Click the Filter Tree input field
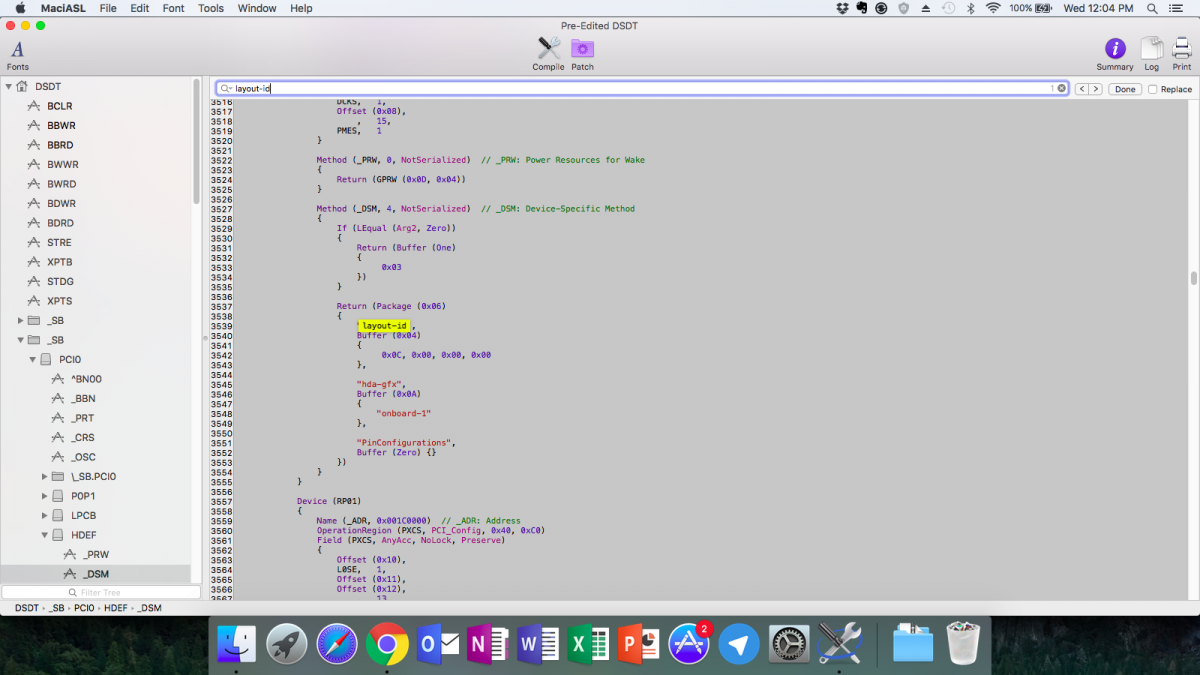 click(x=100, y=593)
